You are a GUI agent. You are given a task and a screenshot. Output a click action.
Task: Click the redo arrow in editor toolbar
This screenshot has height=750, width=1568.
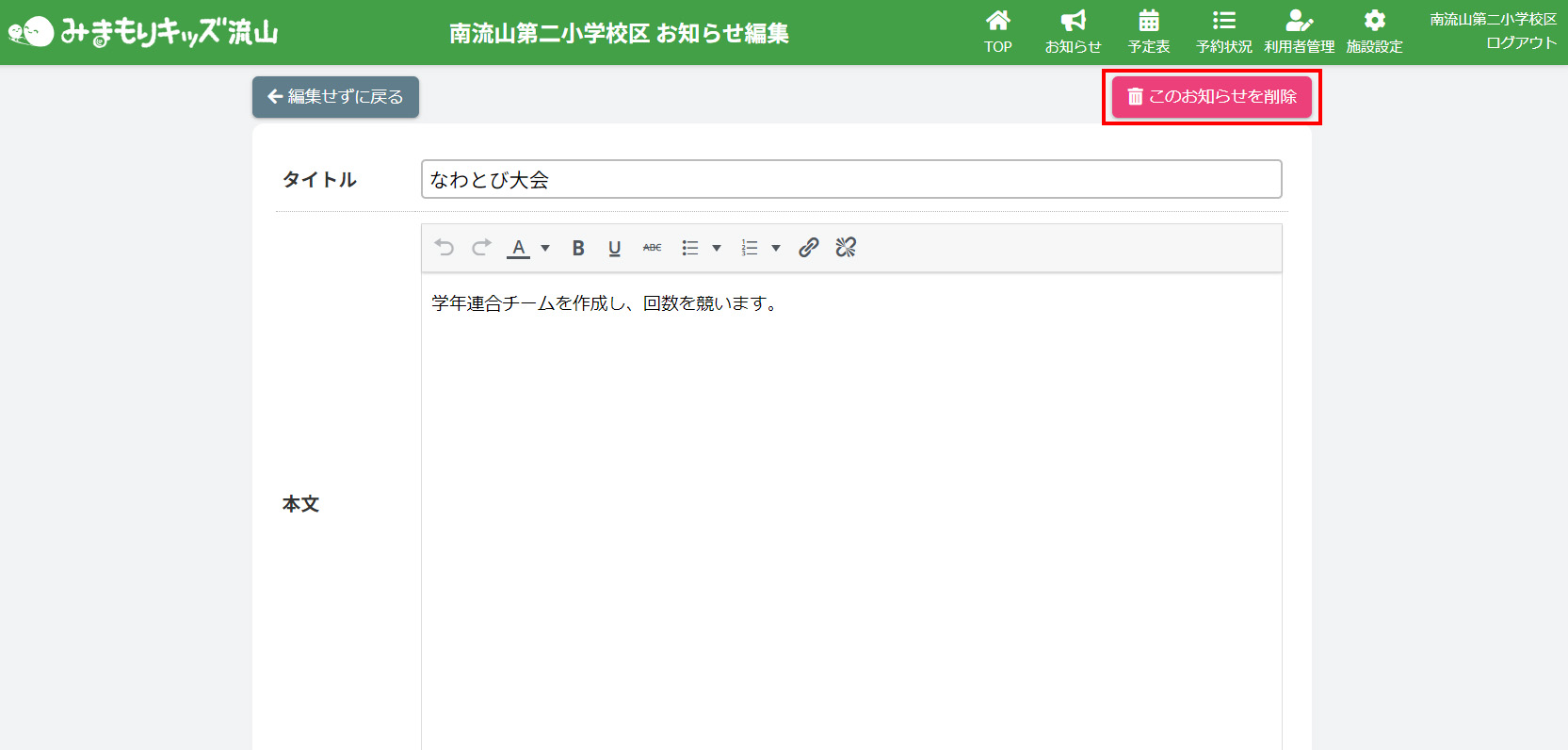481,248
